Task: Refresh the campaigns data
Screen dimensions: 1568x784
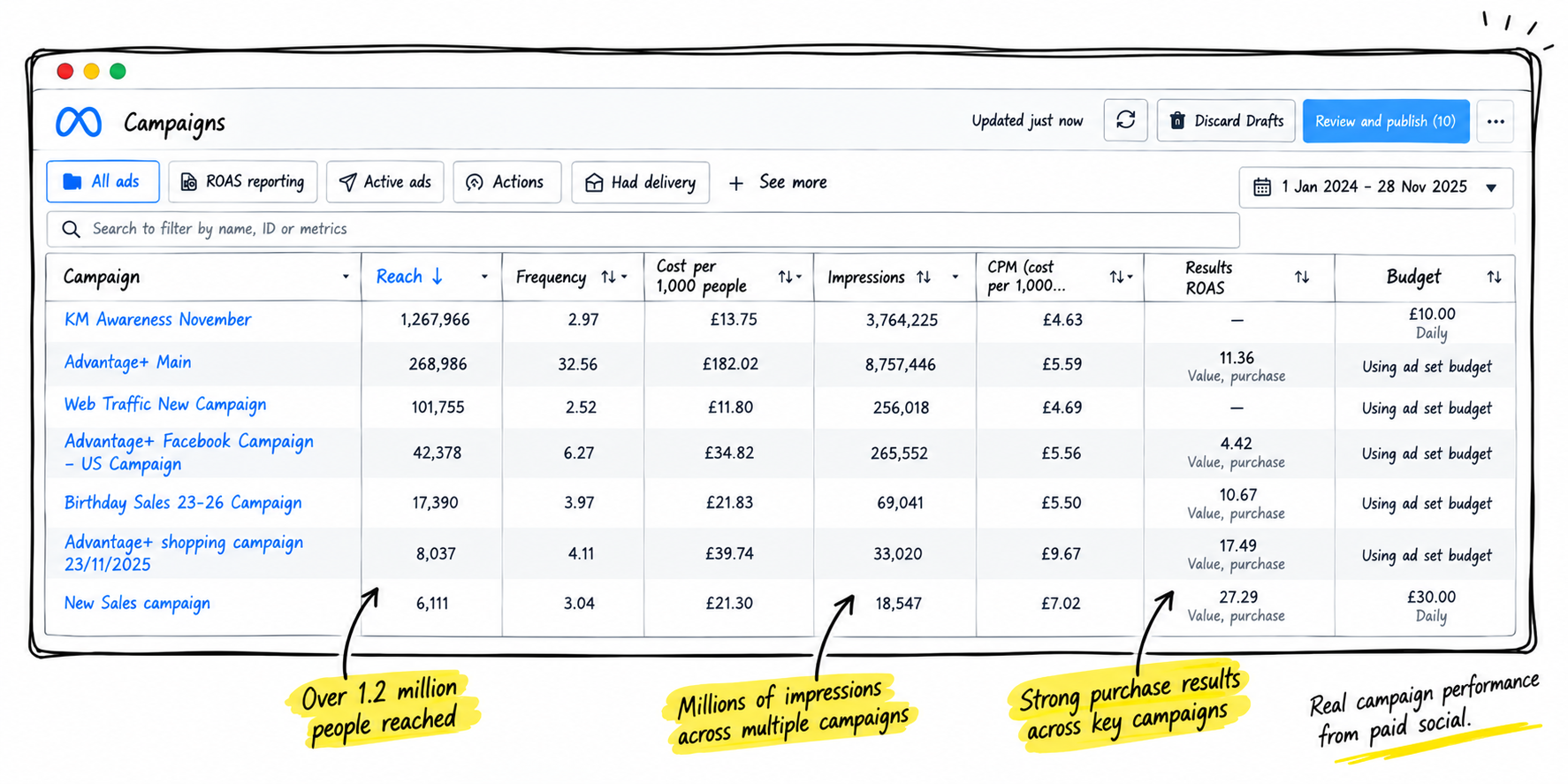Action: point(1125,120)
